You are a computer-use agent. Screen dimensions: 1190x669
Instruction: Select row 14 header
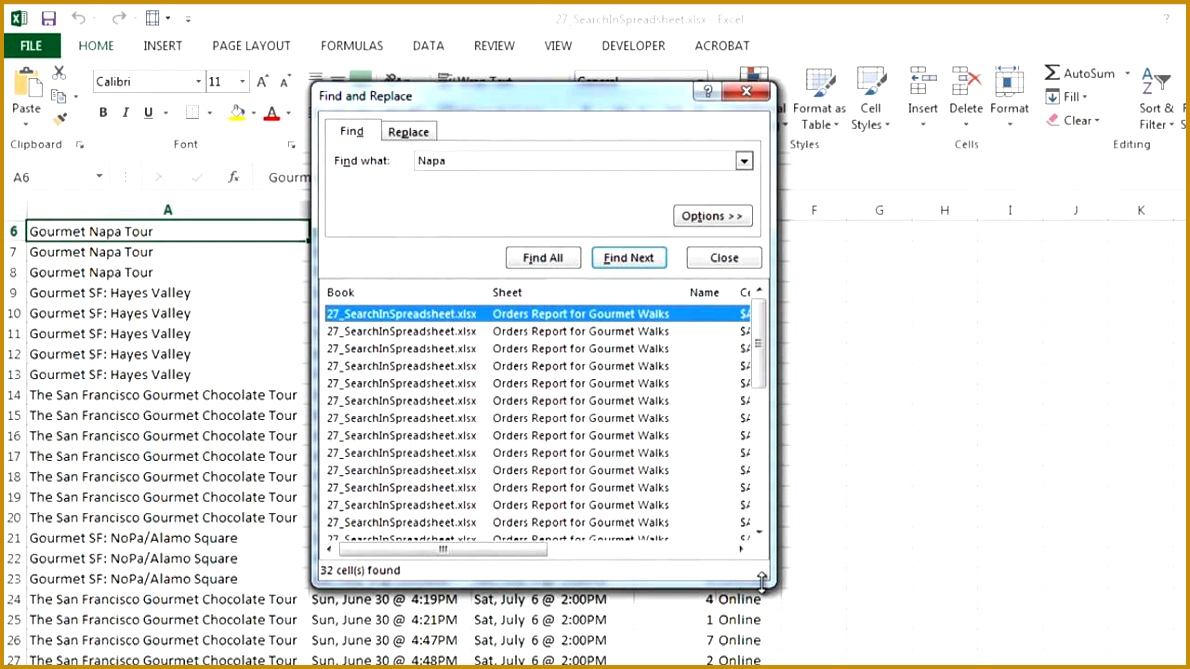[x=14, y=395]
